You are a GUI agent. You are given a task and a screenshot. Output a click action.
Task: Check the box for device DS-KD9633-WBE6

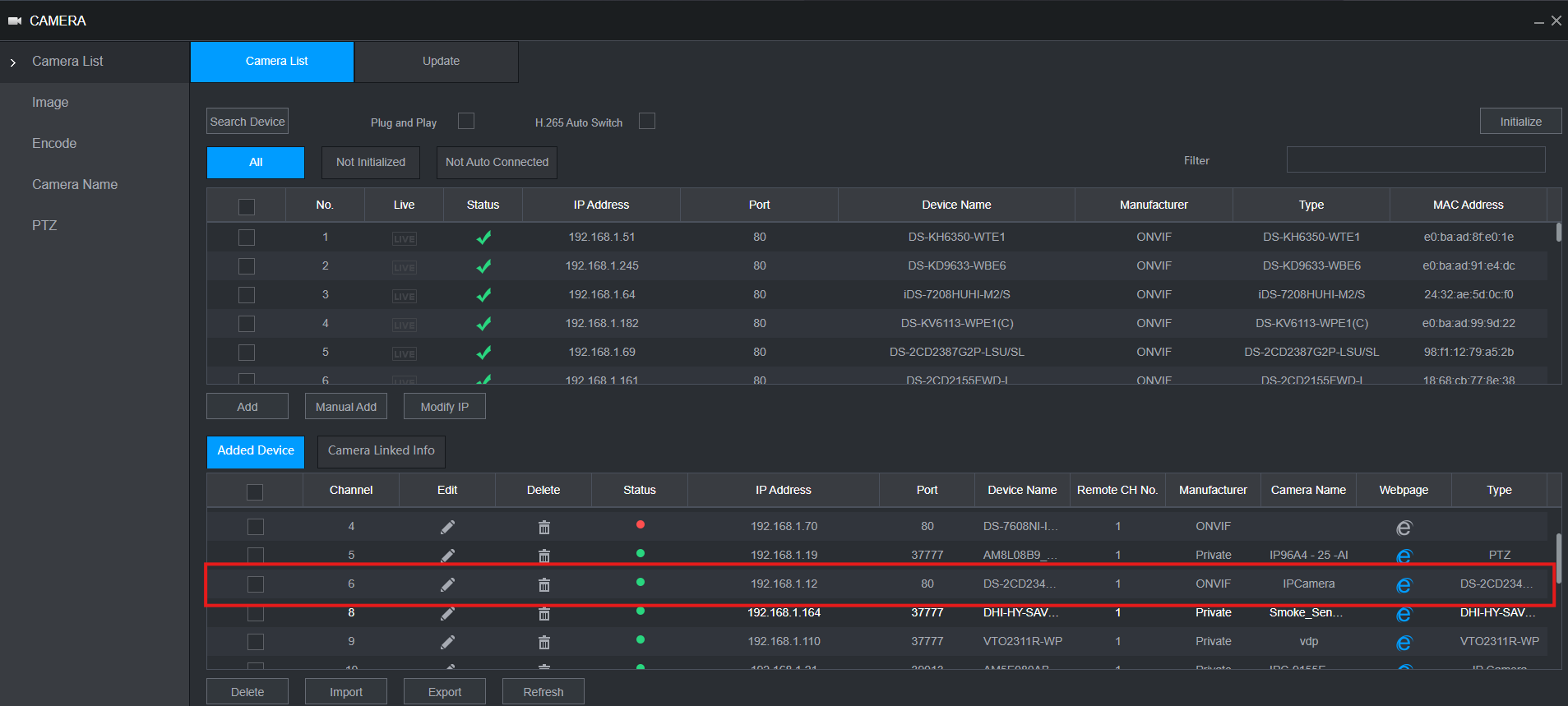coord(247,266)
